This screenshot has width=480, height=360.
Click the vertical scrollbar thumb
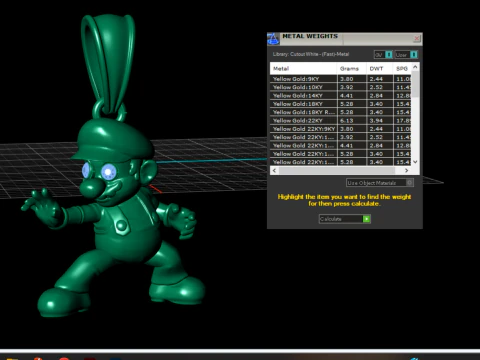click(x=415, y=84)
